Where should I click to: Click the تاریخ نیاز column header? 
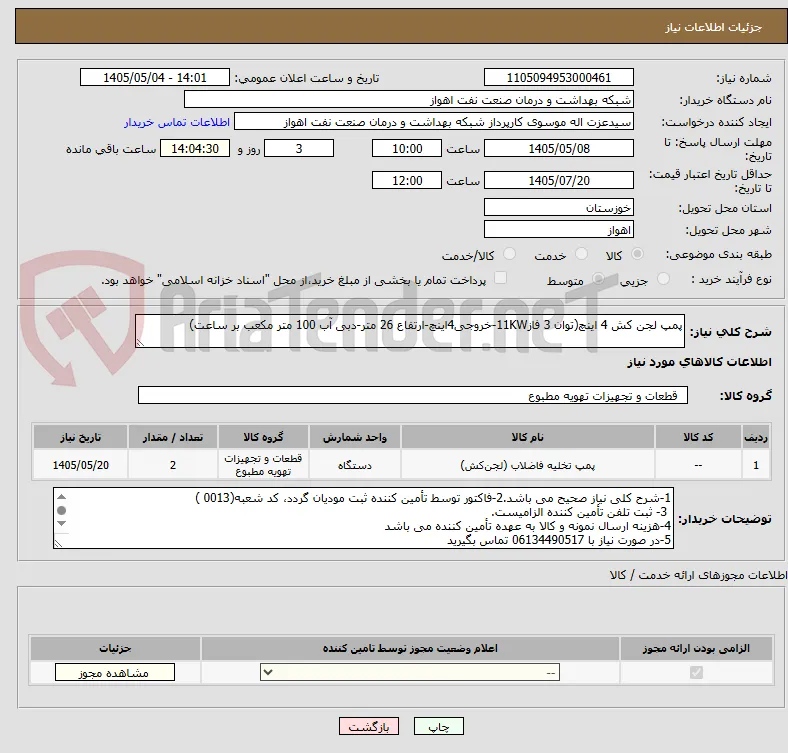(x=80, y=437)
